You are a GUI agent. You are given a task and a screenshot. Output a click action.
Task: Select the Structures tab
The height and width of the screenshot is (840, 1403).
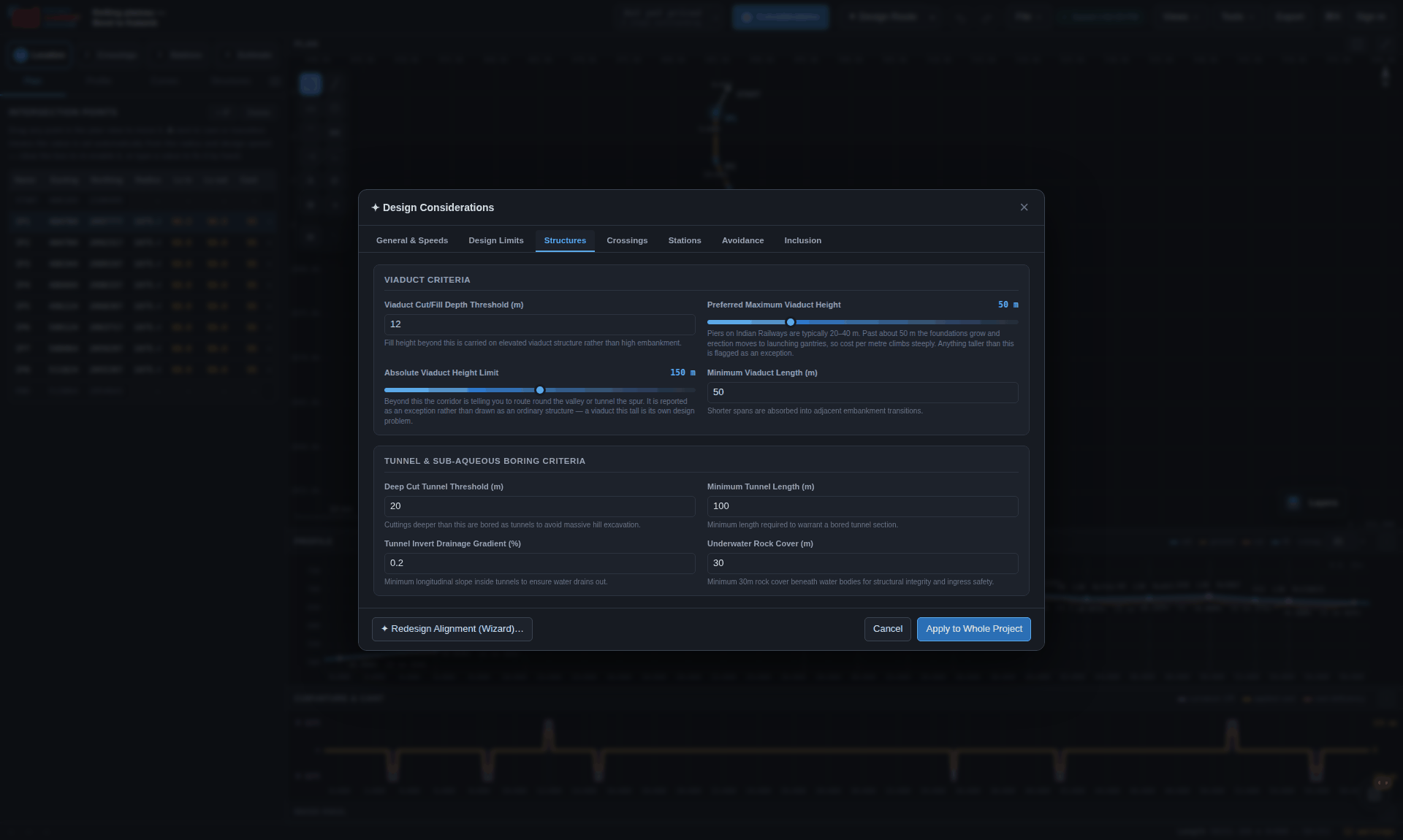(565, 240)
